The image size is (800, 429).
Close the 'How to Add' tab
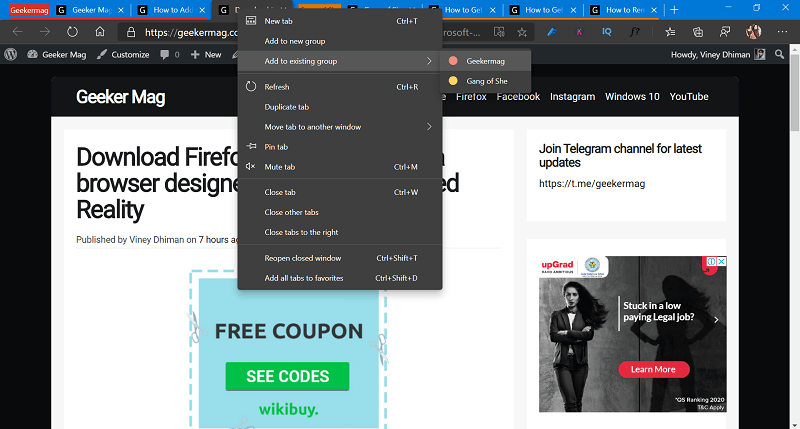click(x=202, y=10)
